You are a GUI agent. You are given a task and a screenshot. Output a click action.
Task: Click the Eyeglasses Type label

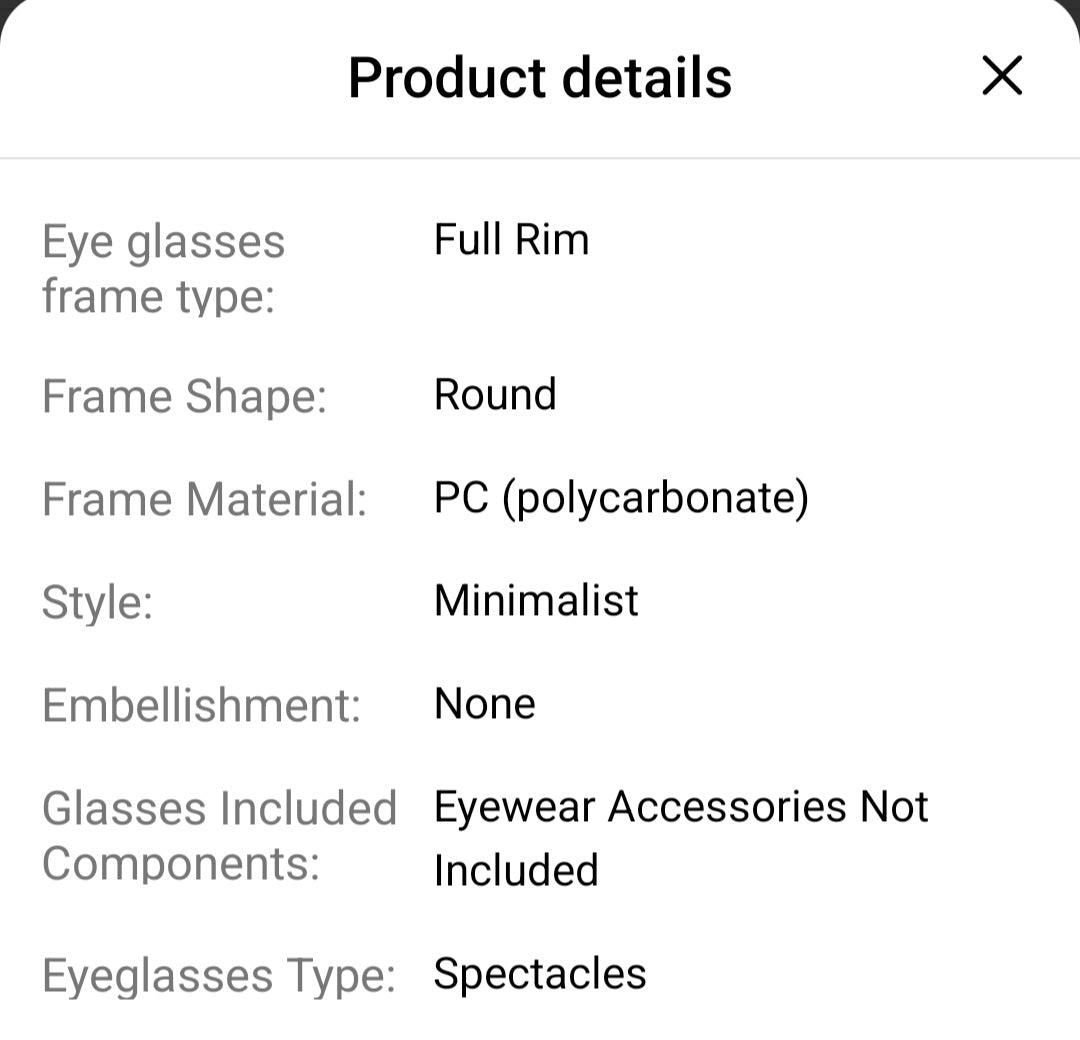(x=219, y=973)
